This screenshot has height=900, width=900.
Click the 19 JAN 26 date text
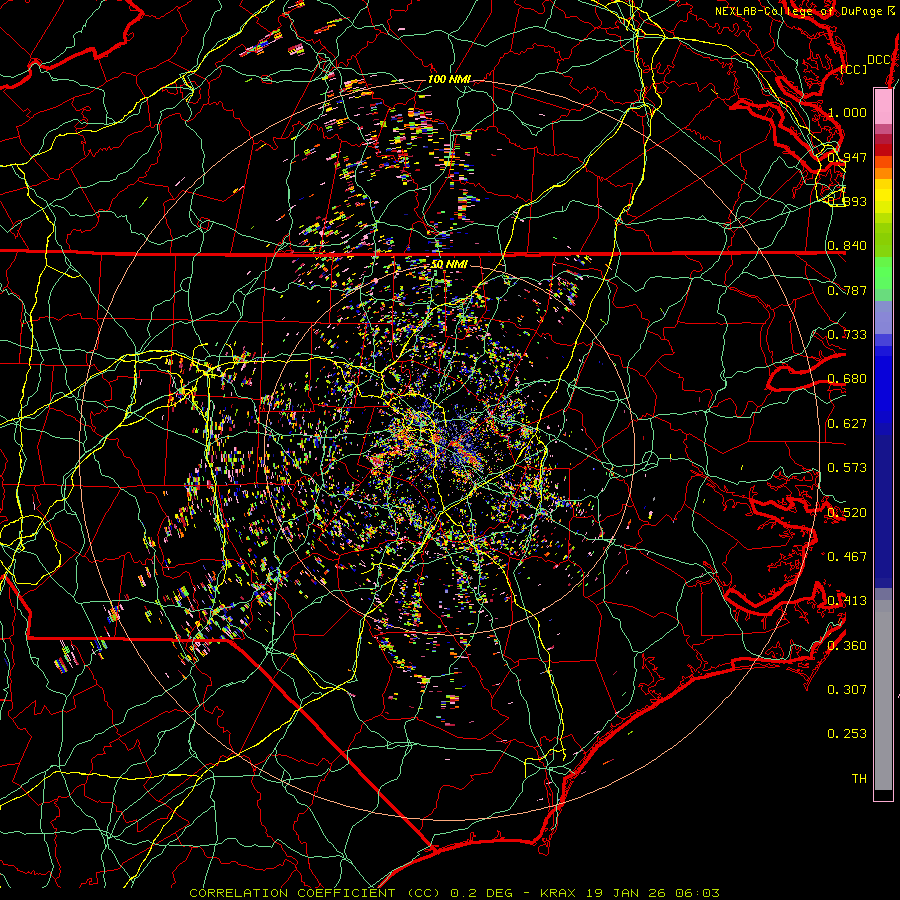tap(625, 893)
